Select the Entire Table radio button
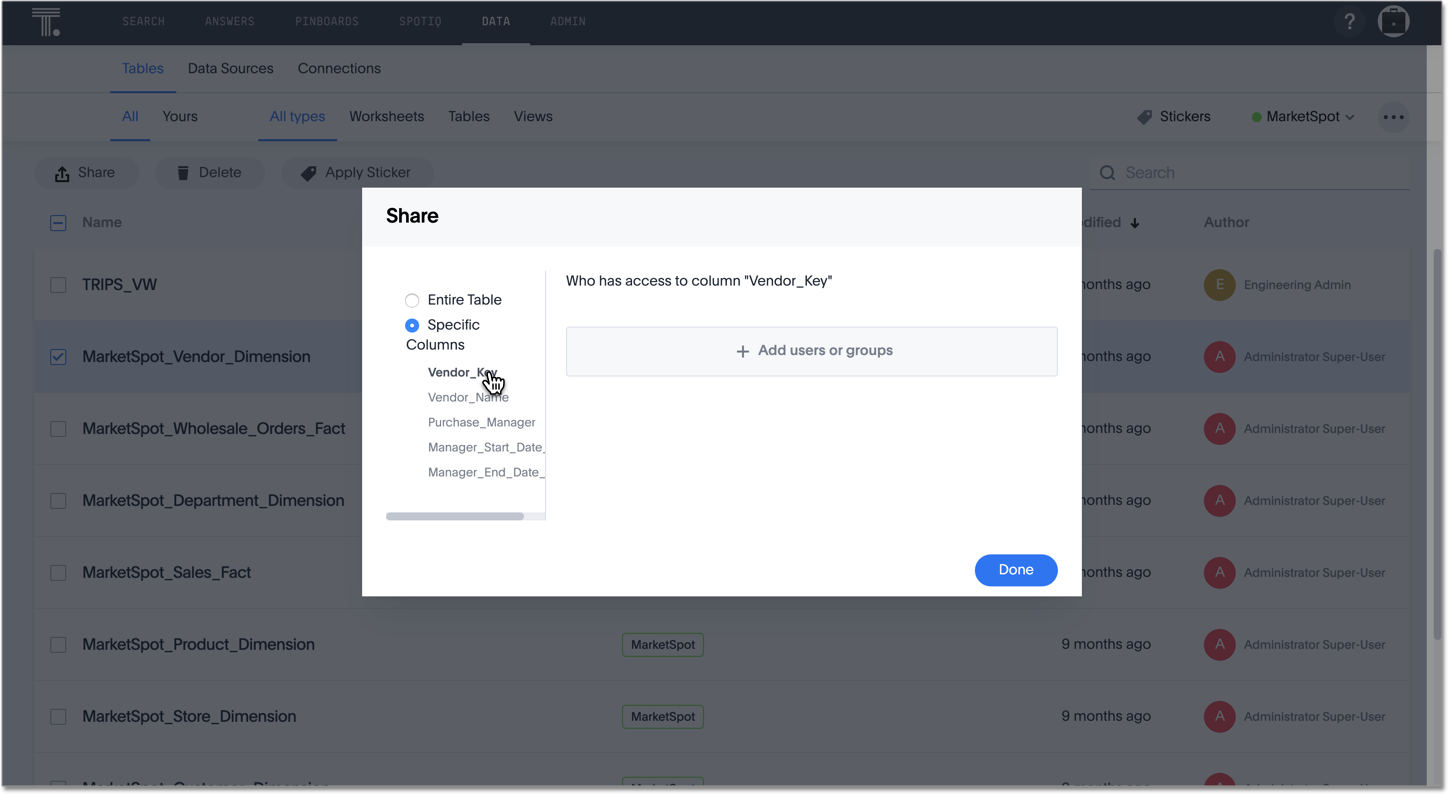The width and height of the screenshot is (1448, 794). pyautogui.click(x=412, y=299)
